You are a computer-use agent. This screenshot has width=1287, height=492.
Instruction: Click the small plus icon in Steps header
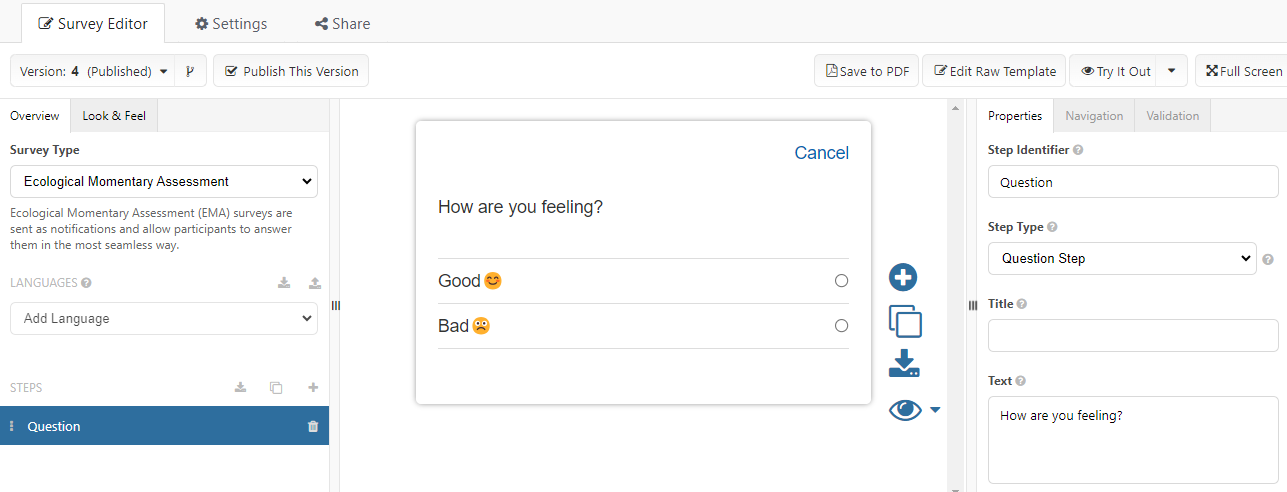313,388
